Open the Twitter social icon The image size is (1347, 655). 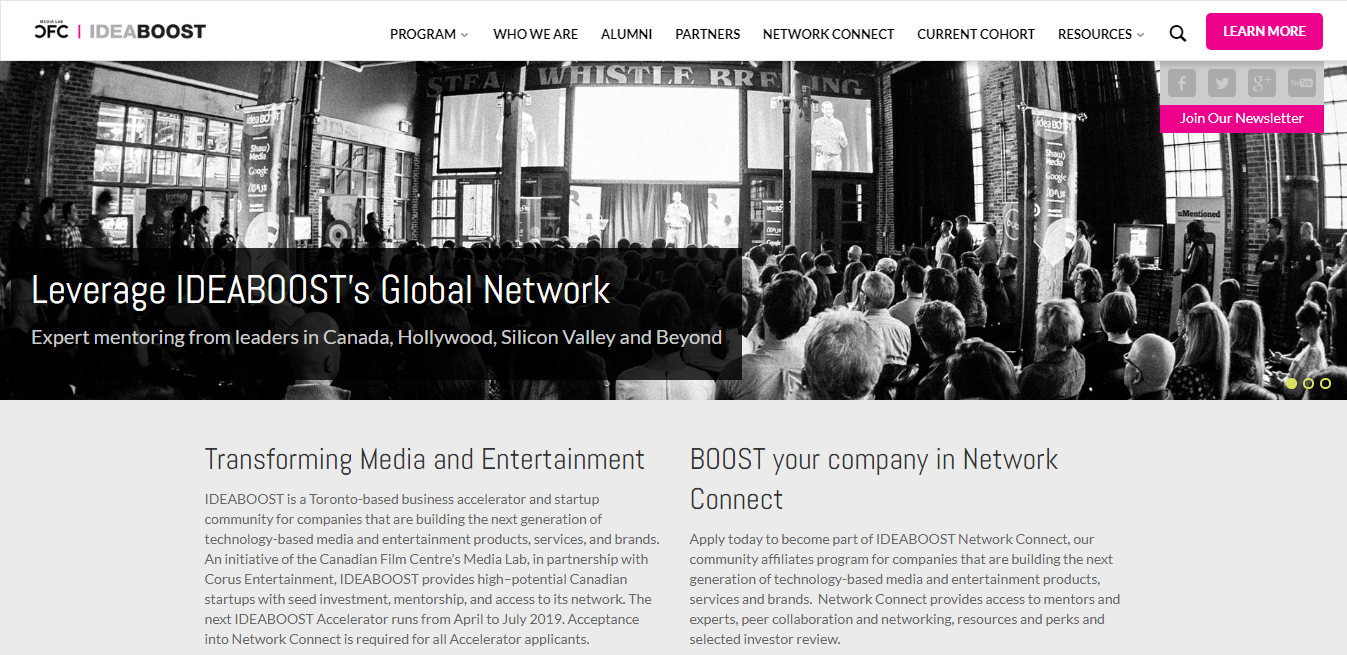point(1222,83)
